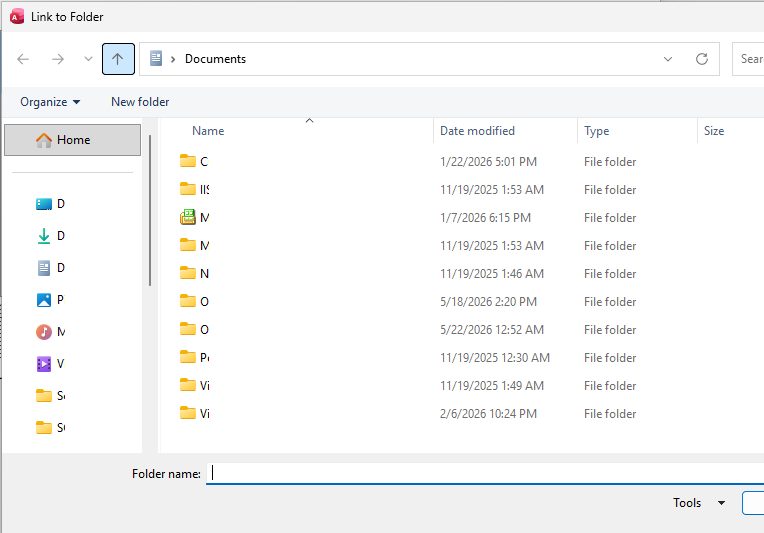Refresh the Documents folder listing
Viewport: 764px width, 533px height.
702,59
